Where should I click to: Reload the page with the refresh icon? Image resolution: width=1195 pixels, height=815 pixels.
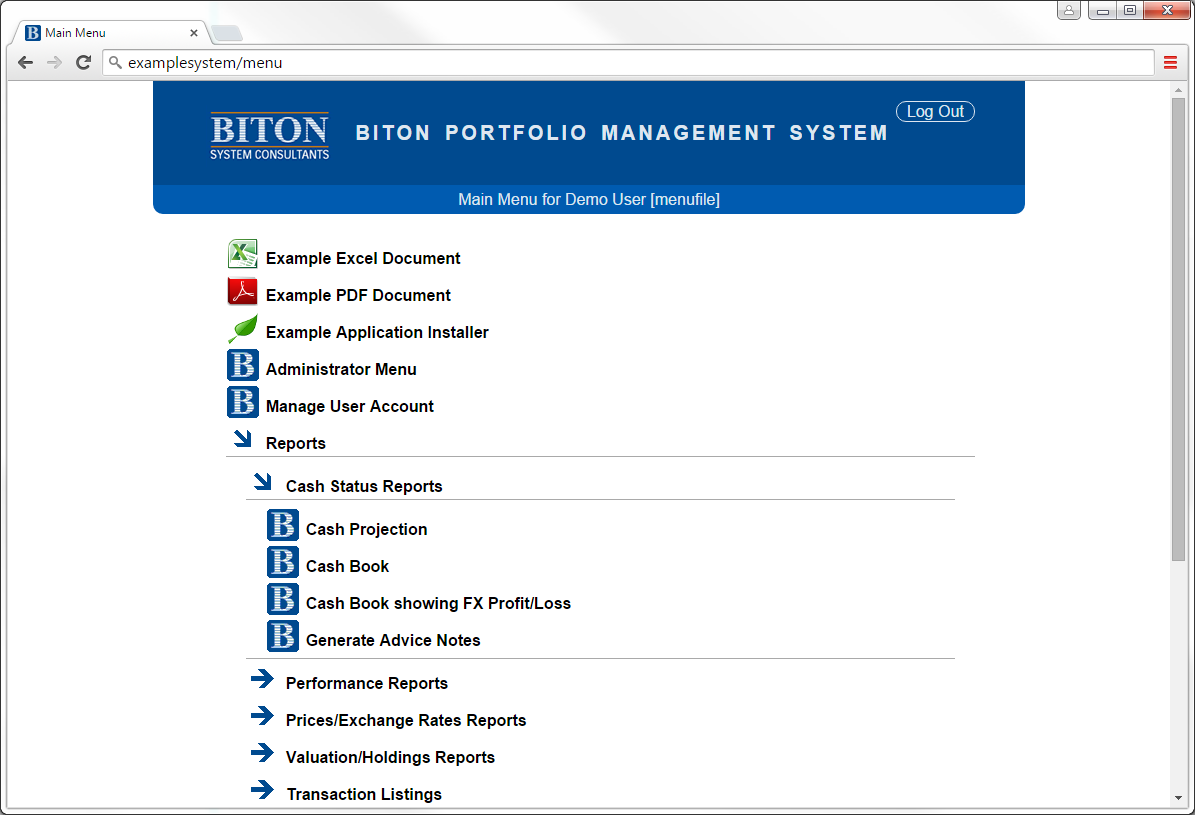click(x=84, y=63)
